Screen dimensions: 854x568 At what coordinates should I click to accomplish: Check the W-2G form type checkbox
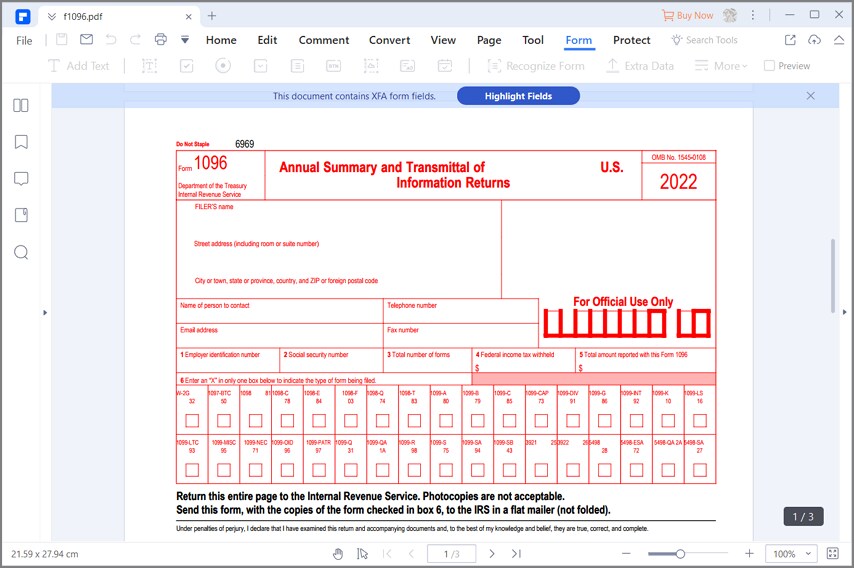(192, 420)
